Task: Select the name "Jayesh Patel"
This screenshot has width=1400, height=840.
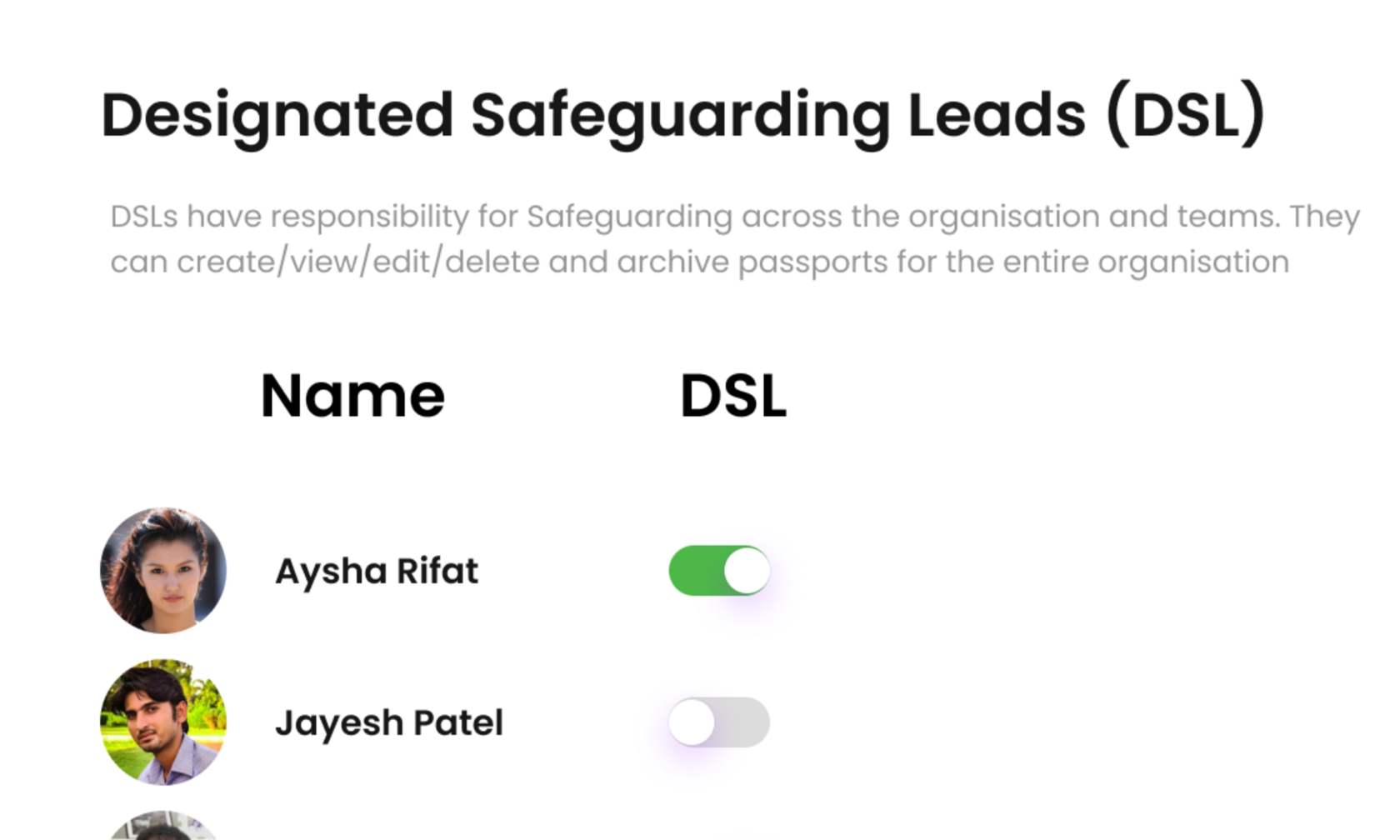Action: click(390, 722)
